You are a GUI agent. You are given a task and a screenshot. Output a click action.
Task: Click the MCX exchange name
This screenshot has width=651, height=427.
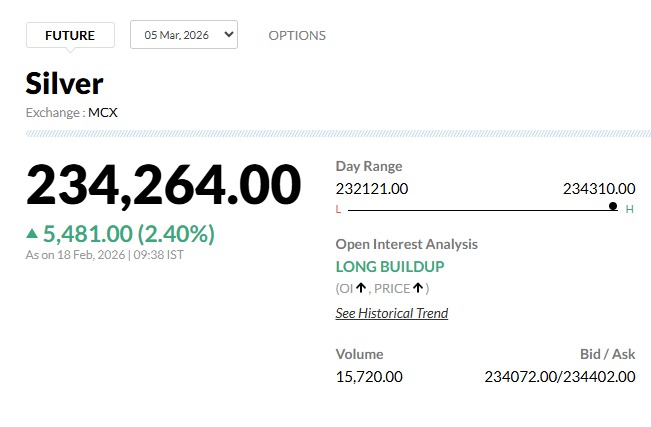[x=103, y=112]
